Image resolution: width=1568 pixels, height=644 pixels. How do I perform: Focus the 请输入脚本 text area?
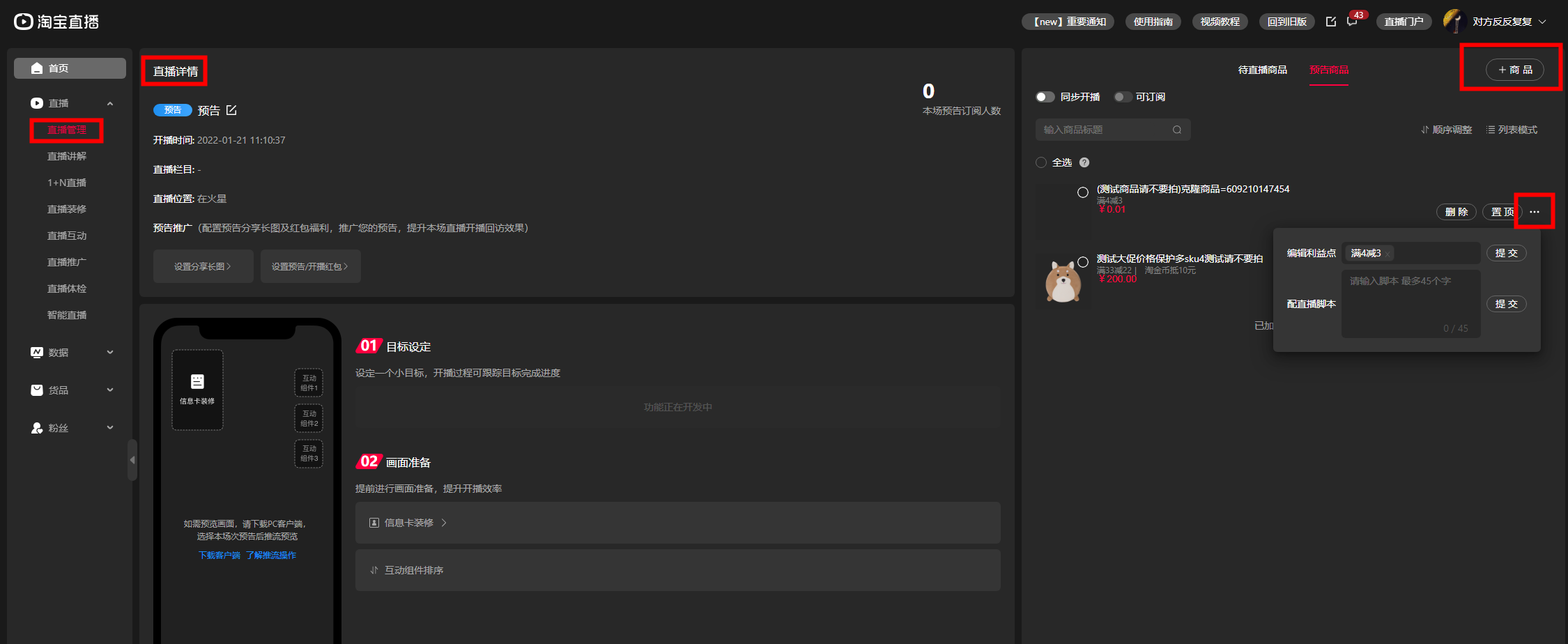pos(1411,304)
